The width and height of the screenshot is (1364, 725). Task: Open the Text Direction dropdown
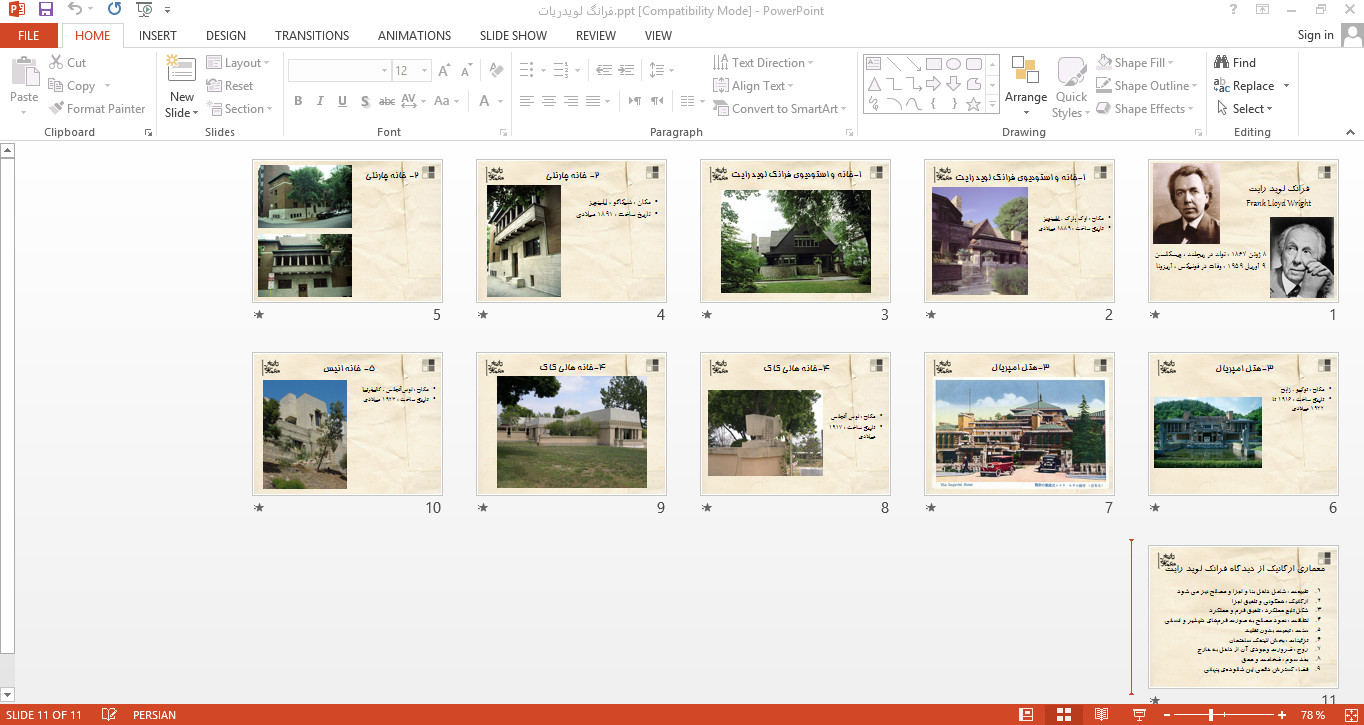coord(764,63)
